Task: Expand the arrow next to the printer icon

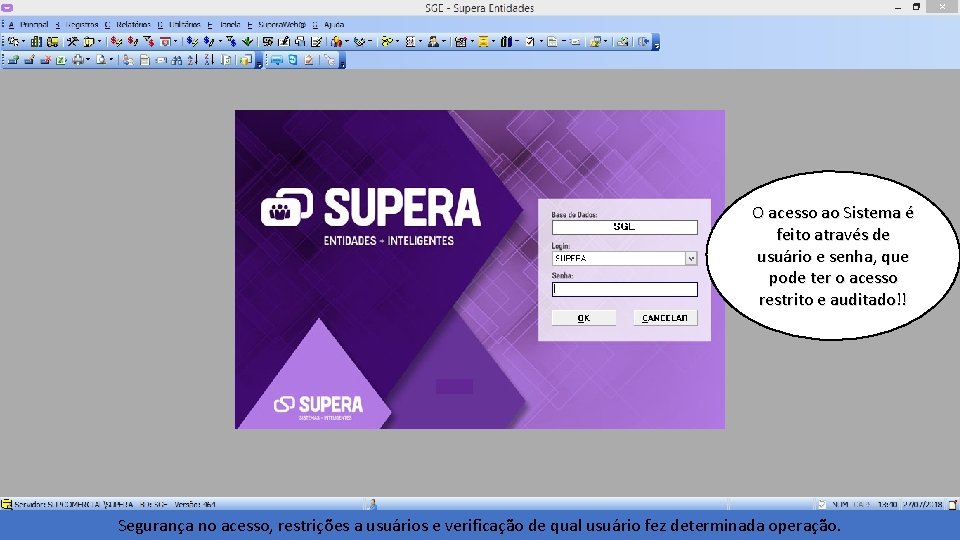Action: click(x=88, y=60)
